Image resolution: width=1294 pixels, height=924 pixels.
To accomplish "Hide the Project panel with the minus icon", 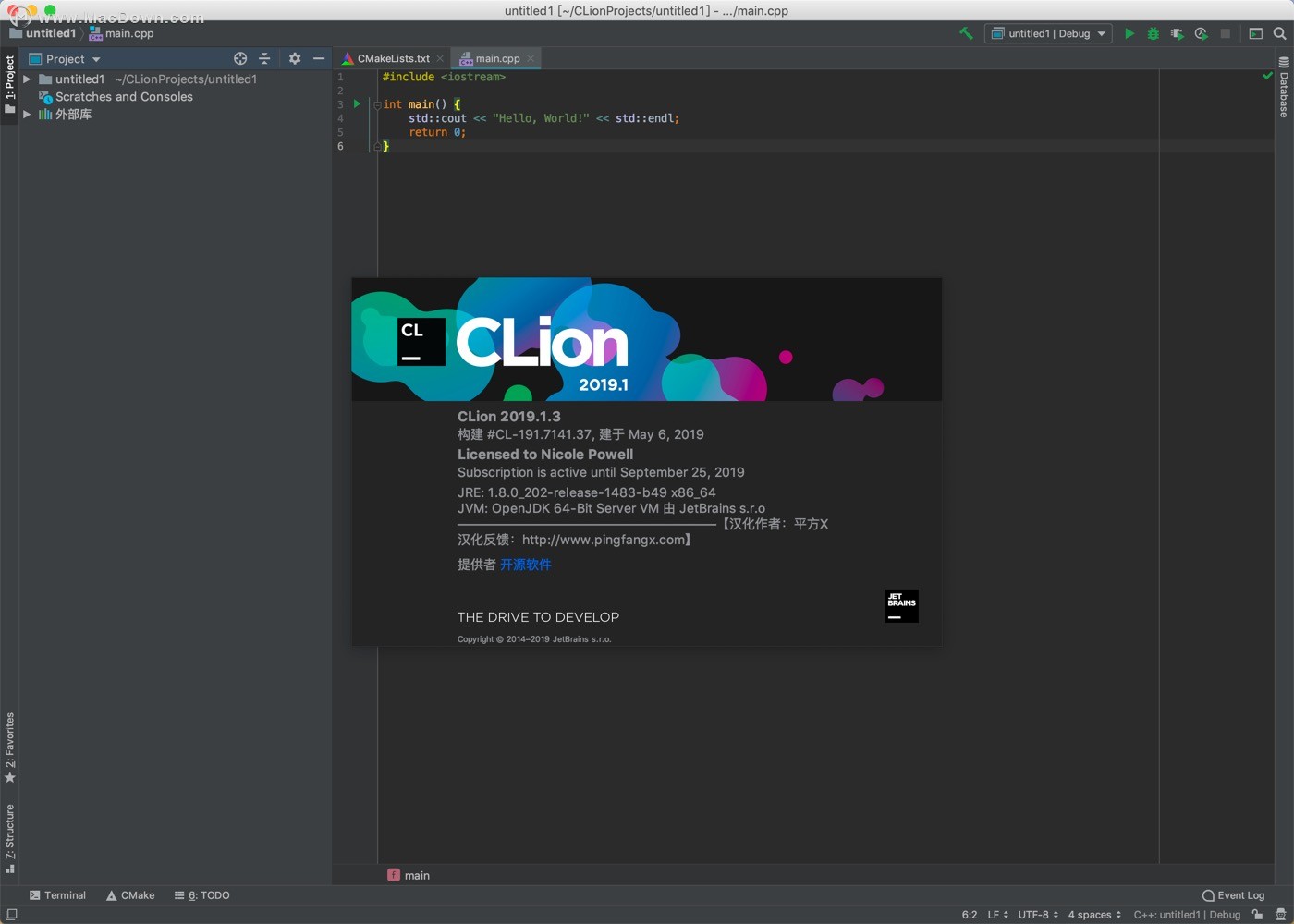I will tap(319, 58).
